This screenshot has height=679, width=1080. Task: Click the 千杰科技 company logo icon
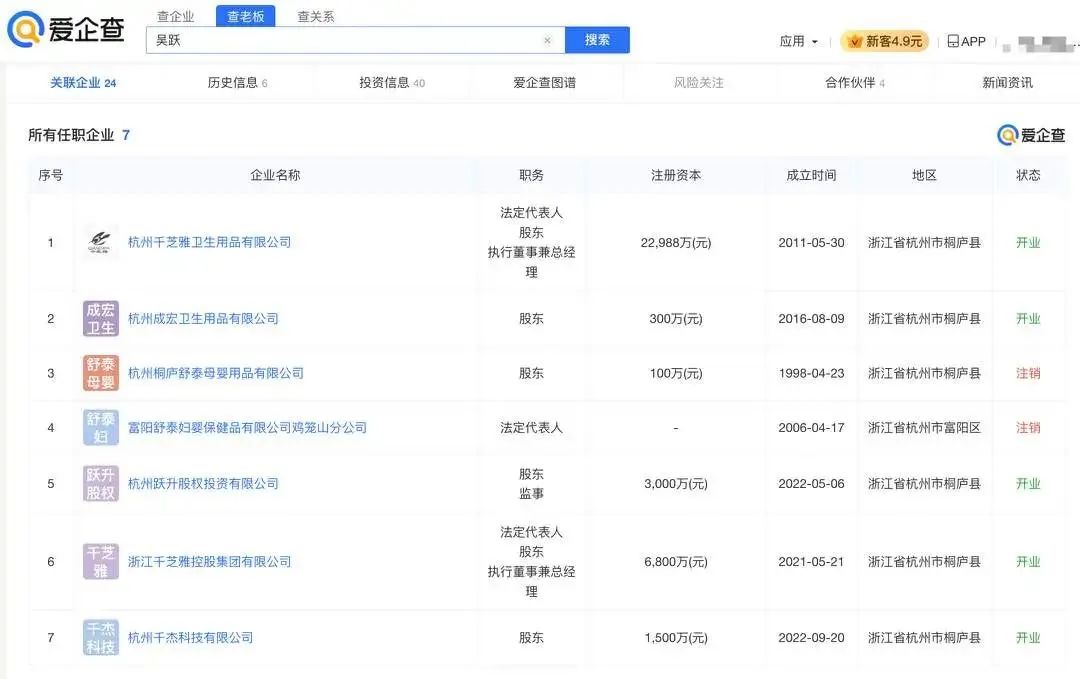coord(100,638)
